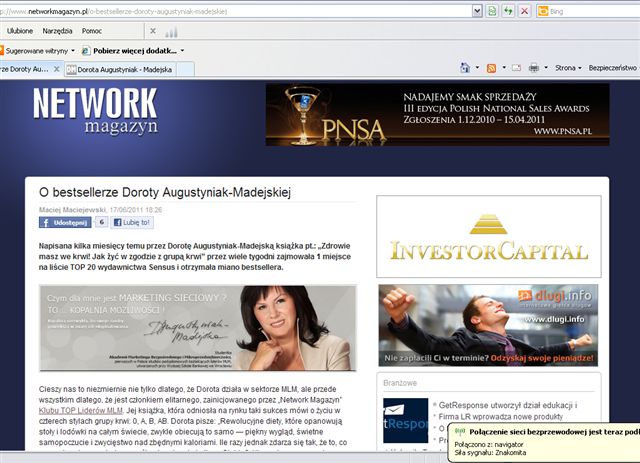Open a new blank tab

pos(186,69)
